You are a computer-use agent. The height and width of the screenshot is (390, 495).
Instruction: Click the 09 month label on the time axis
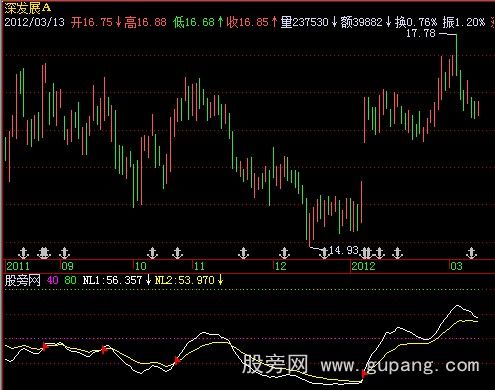[x=67, y=266]
